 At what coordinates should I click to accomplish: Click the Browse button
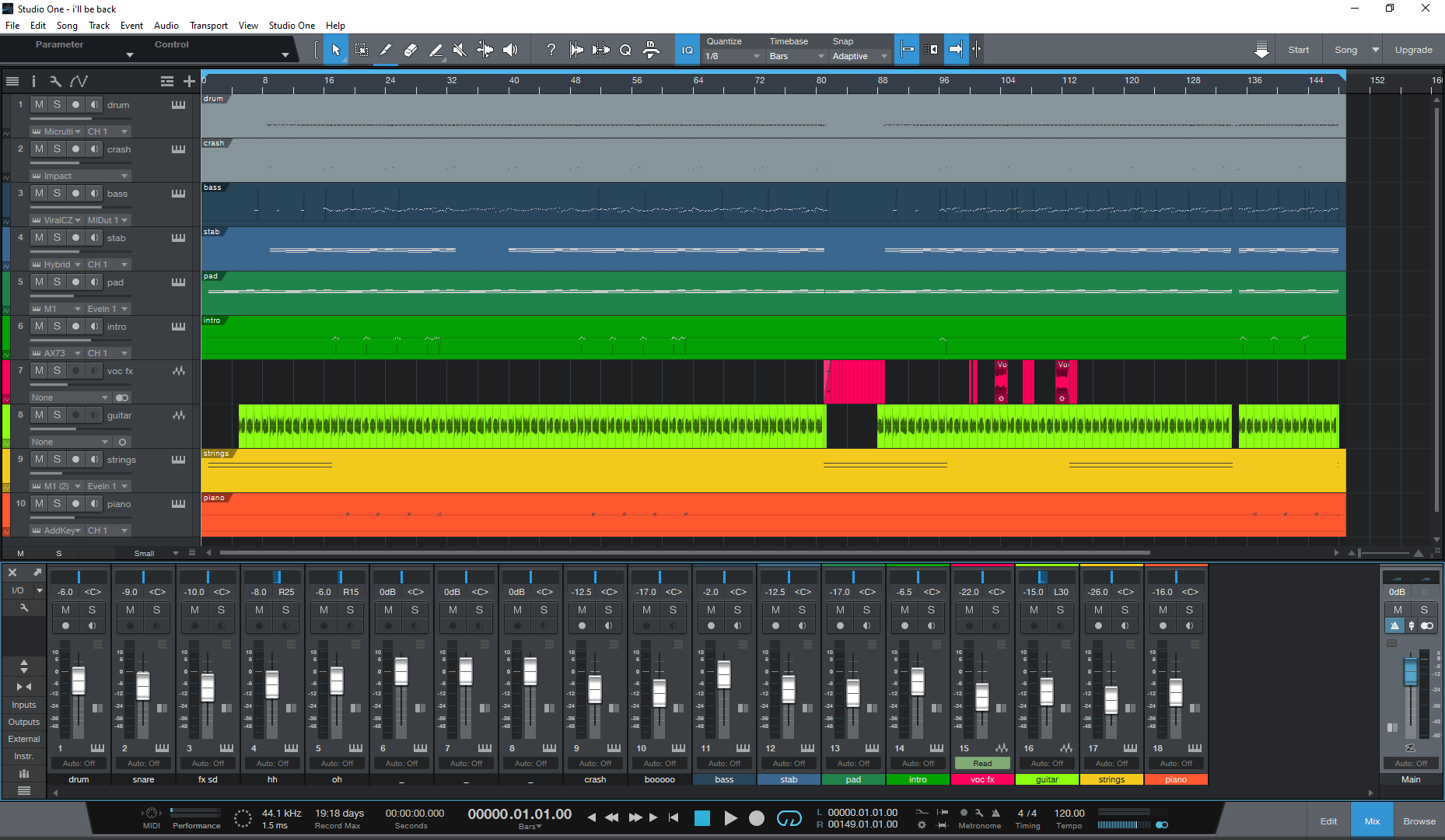pos(1419,821)
